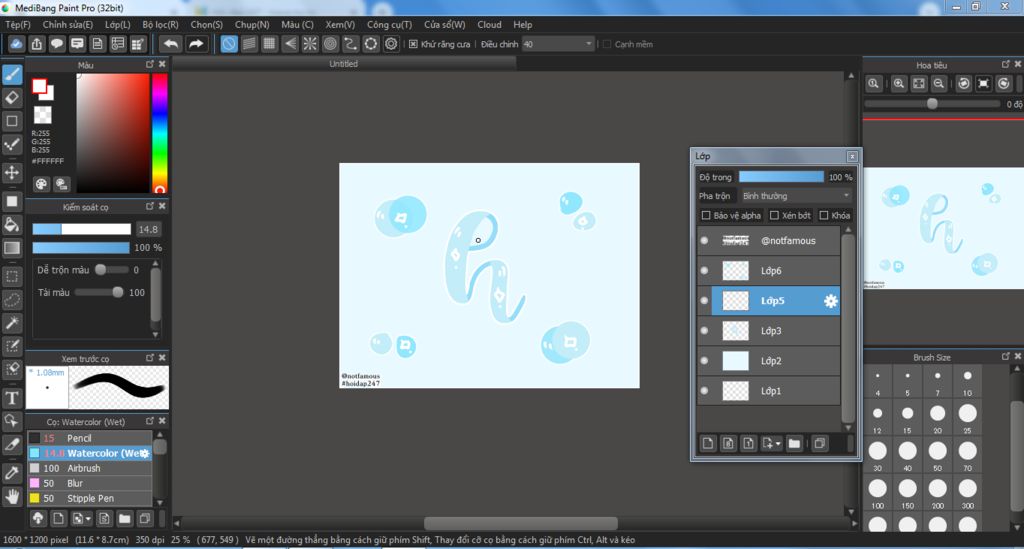
Task: Open color palette icon under color panel
Action: (x=41, y=184)
